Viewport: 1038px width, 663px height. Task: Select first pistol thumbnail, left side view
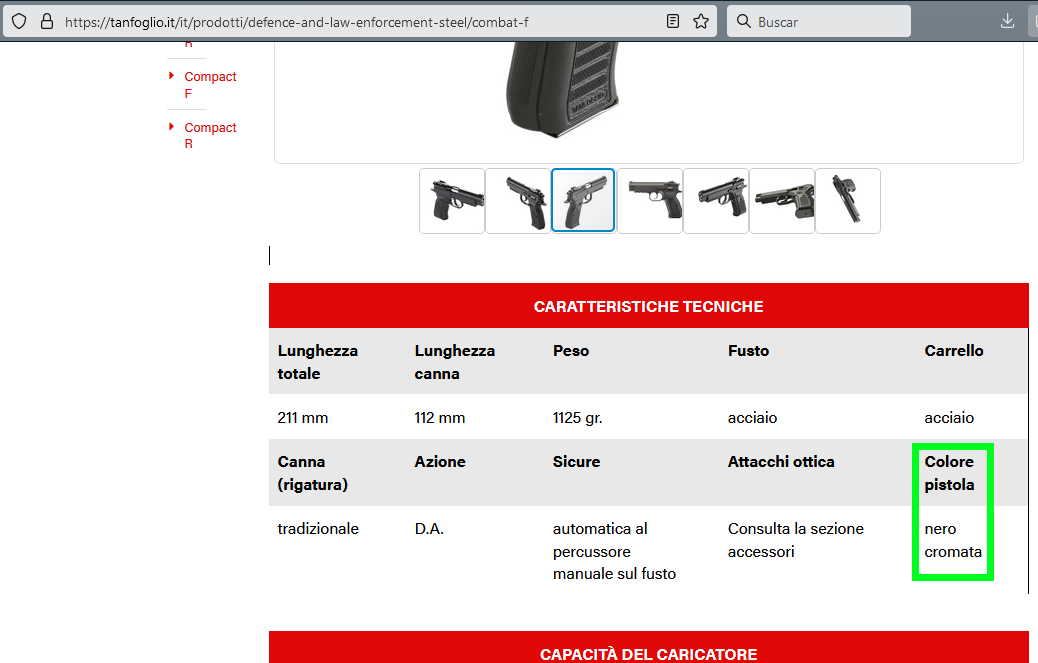(452, 200)
